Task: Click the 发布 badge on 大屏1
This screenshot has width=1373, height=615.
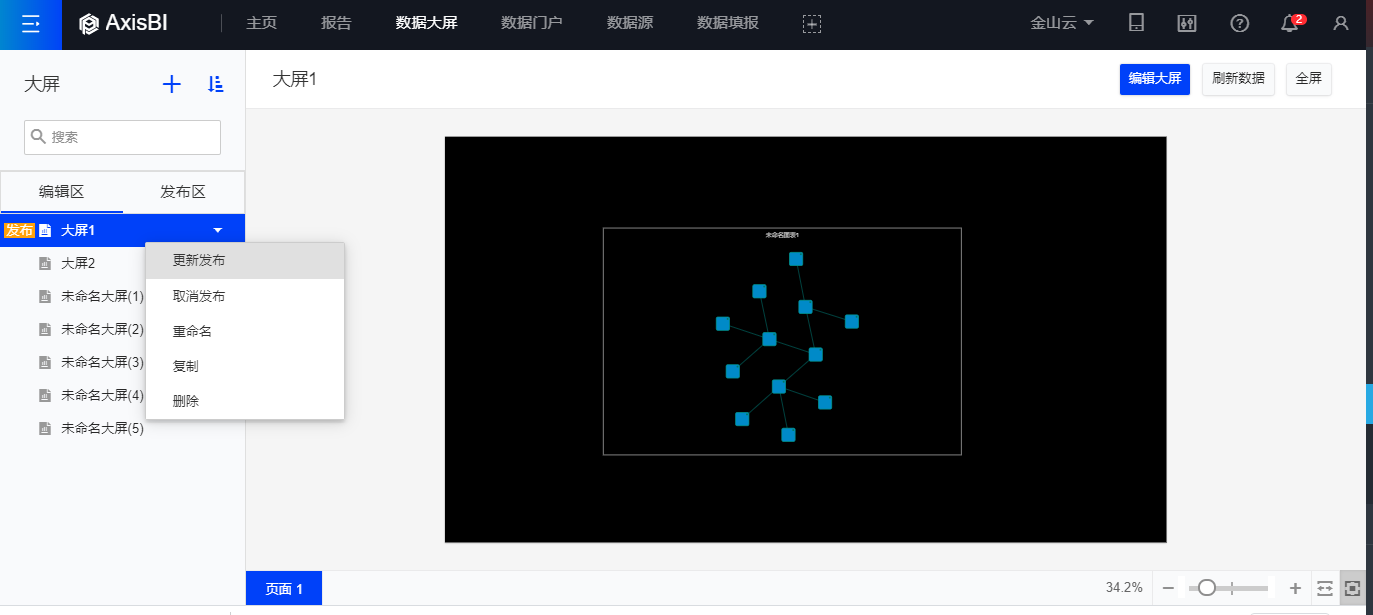Action: (x=19, y=230)
